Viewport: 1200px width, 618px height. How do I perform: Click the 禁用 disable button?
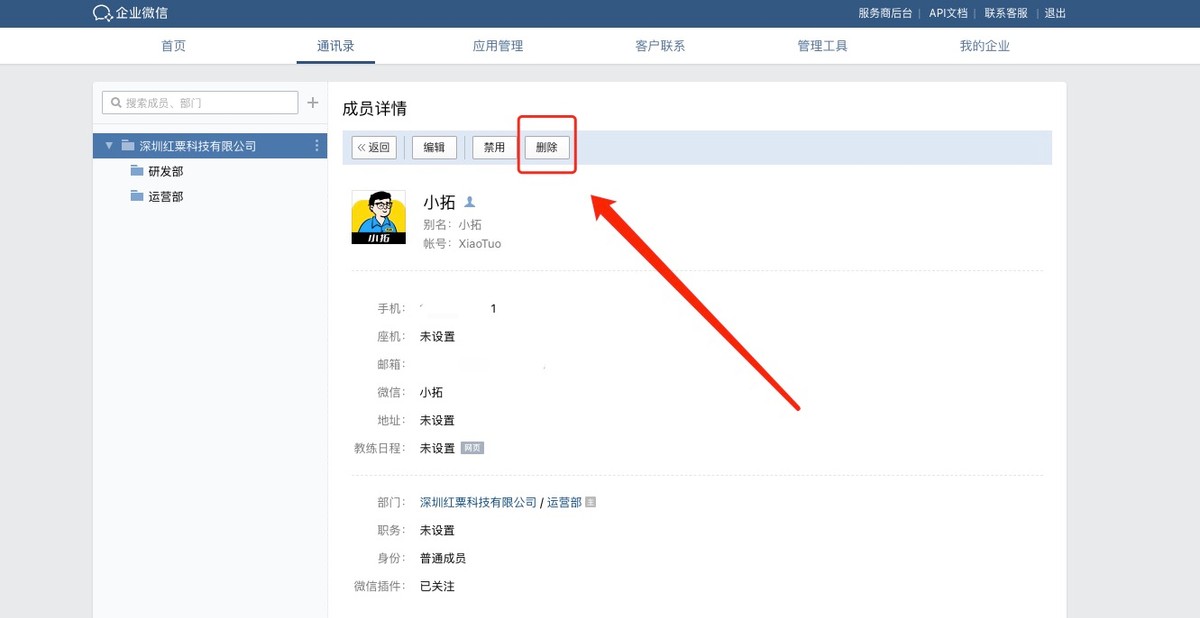point(492,146)
